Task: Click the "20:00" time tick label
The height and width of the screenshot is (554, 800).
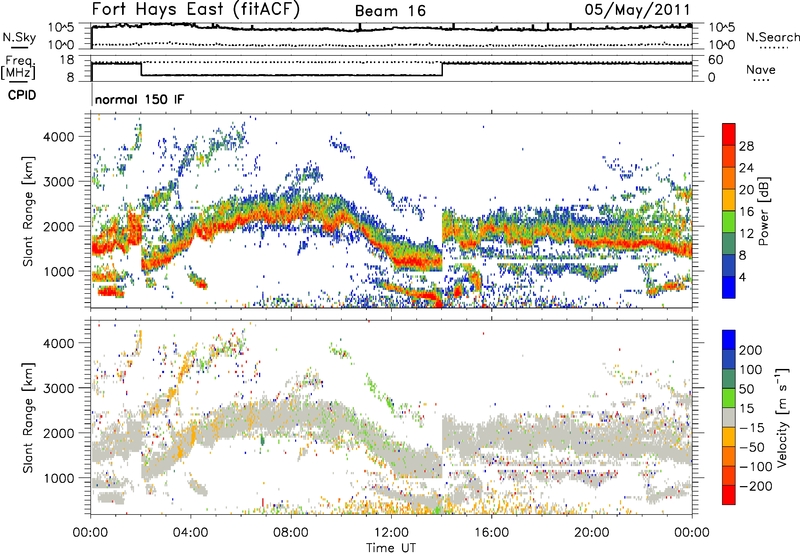Action: pos(592,533)
